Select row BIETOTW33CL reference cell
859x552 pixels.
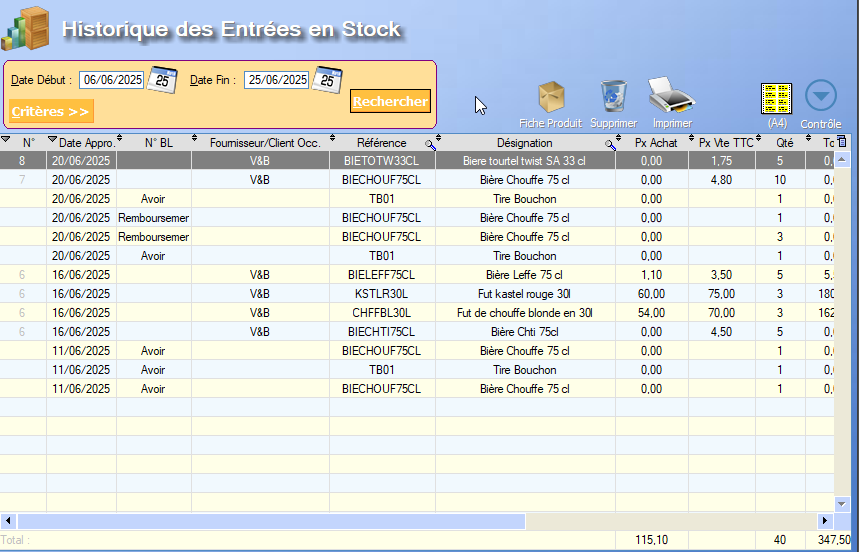[382, 161]
